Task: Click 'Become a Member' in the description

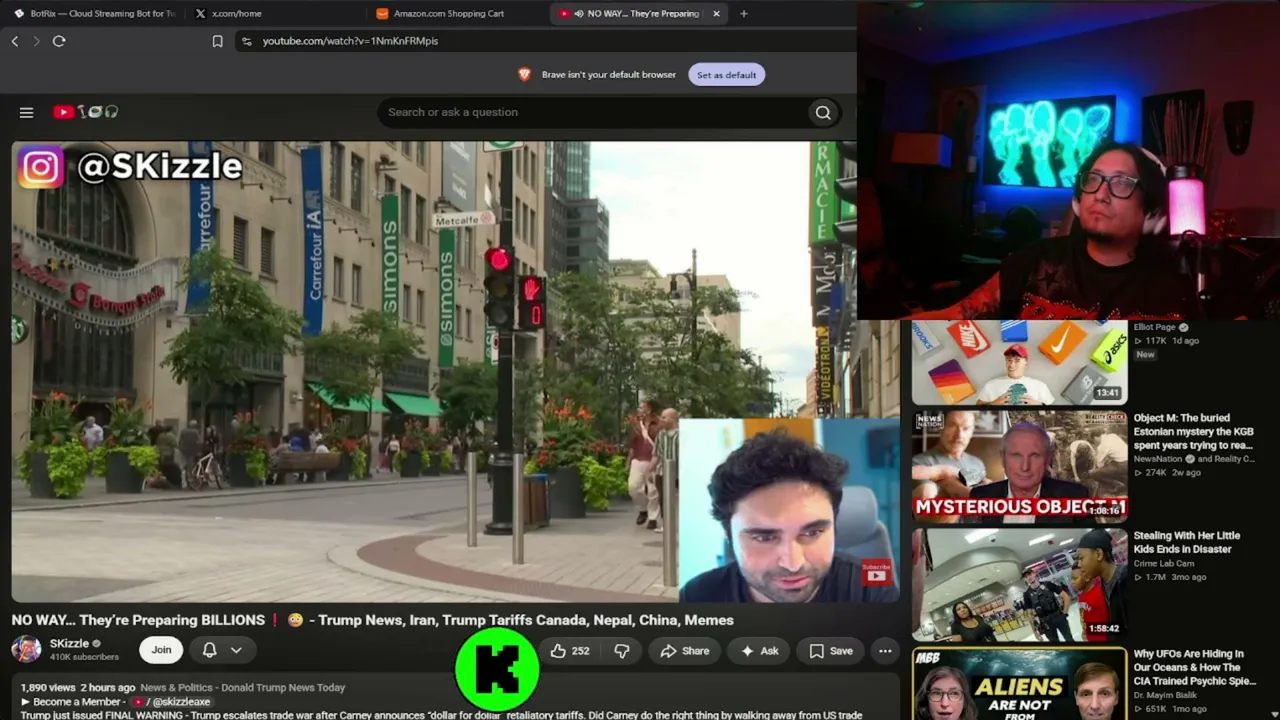Action: pyautogui.click(x=77, y=702)
